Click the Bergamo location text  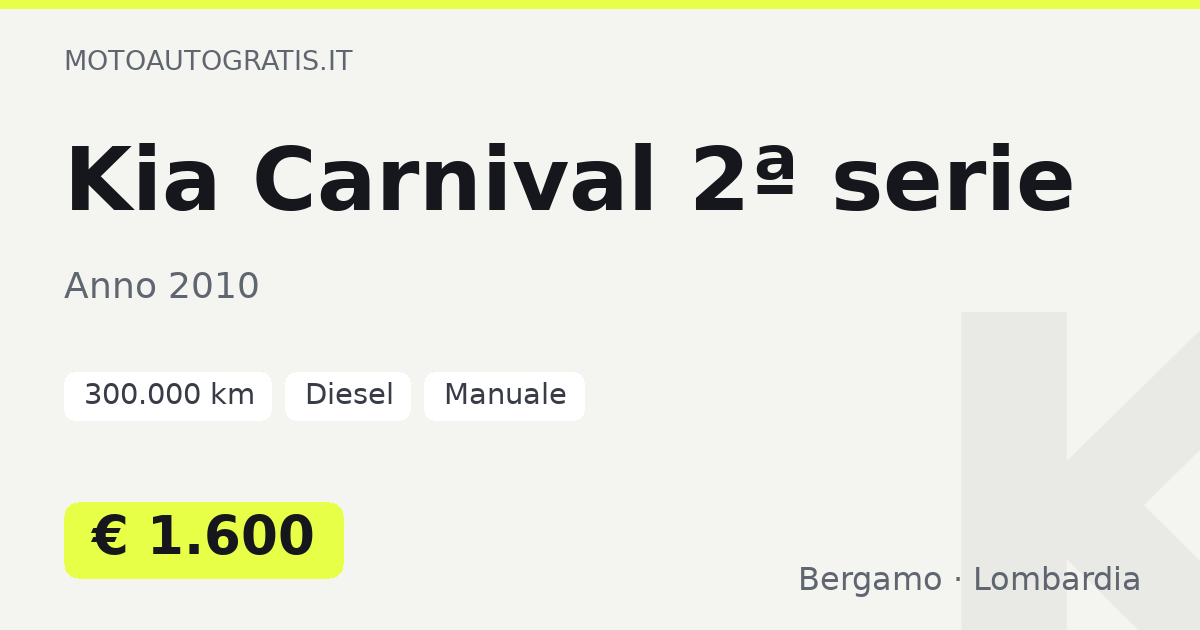click(x=870, y=580)
